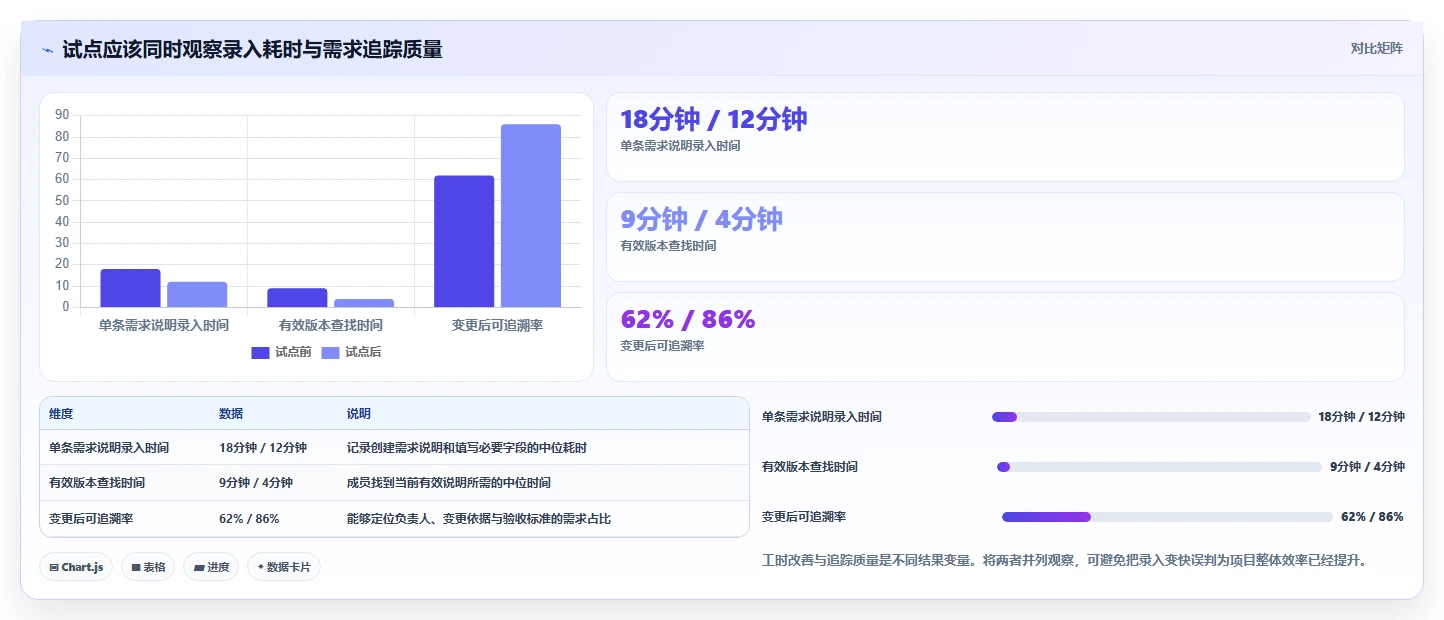Image resolution: width=1444 pixels, height=620 pixels.
Task: Click the summary paragraph starting 工时改善与追踪质量
Action: point(1064,561)
